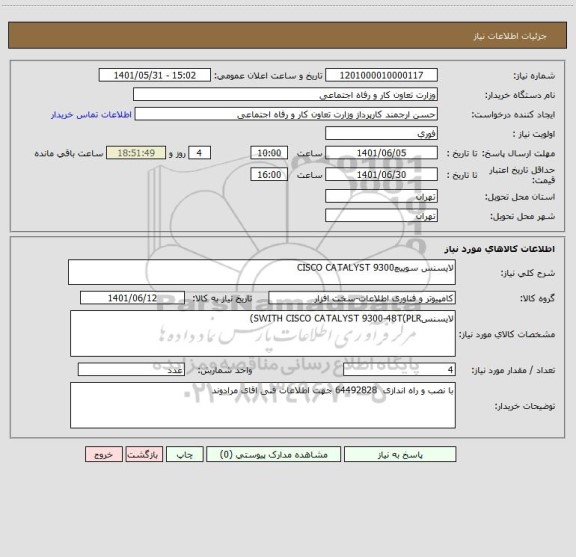
Task: Click the خروج exit button
Action: click(104, 454)
